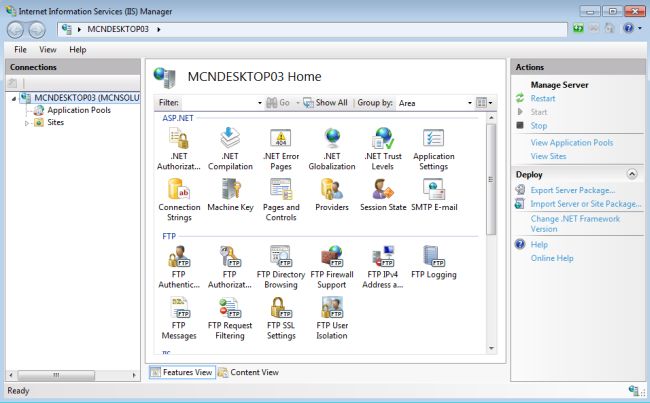Click the View Sites link
This screenshot has width=650, height=403.
click(x=548, y=156)
